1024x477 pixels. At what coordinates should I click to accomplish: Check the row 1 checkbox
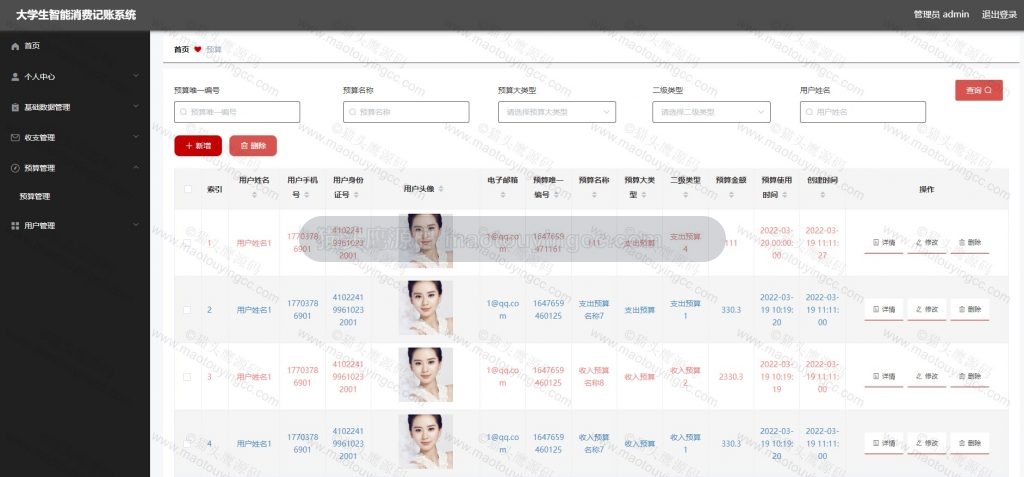coord(187,243)
